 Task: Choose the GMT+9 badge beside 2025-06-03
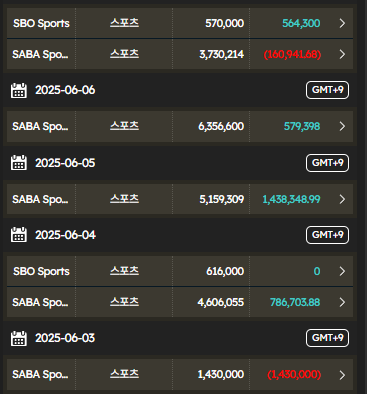coord(327,338)
